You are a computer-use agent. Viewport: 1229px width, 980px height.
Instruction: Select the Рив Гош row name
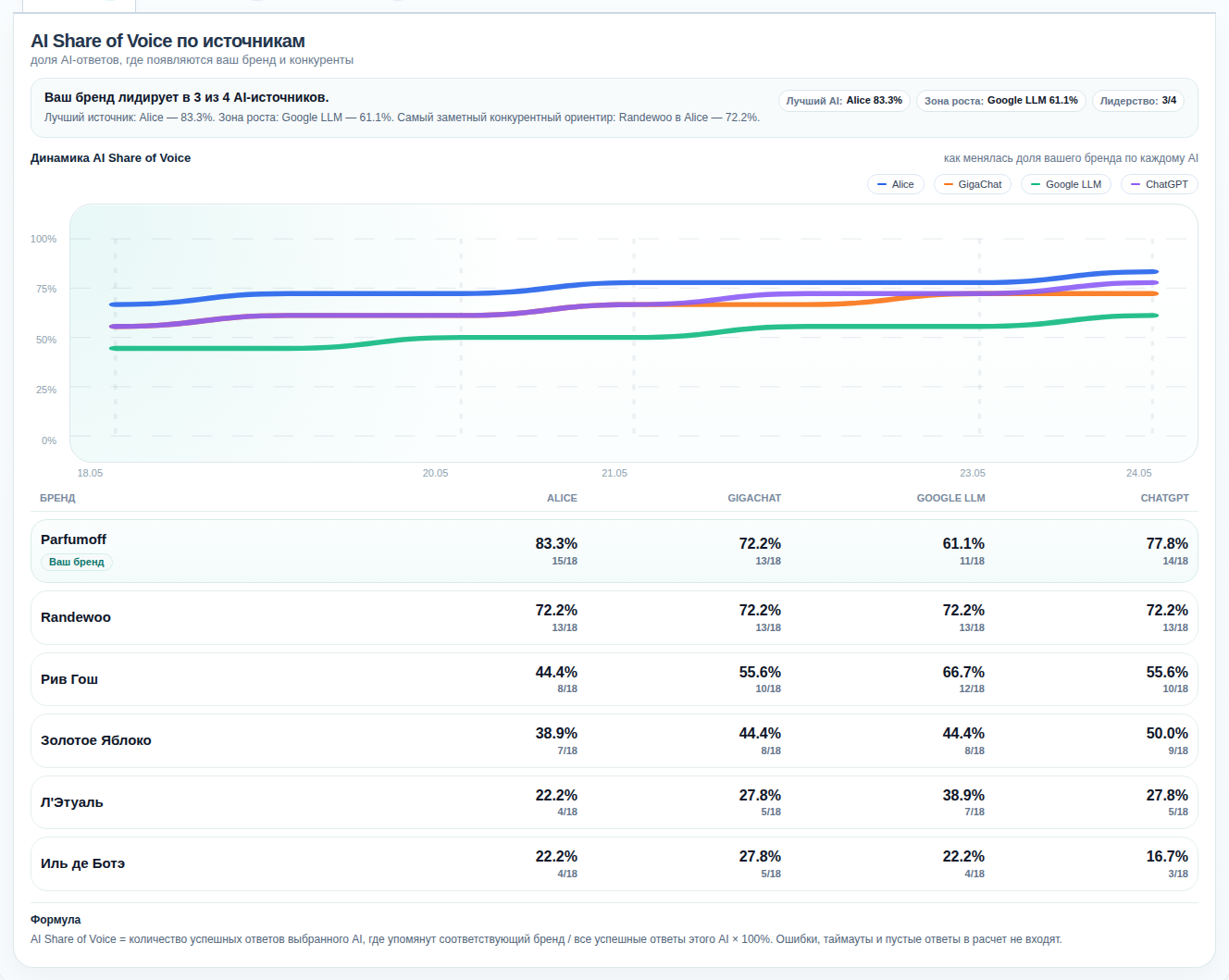[69, 679]
